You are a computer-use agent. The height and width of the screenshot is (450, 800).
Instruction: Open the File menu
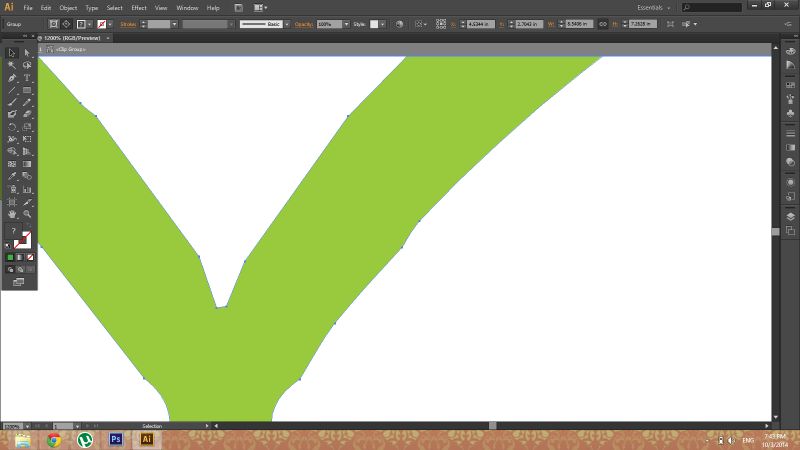tap(28, 8)
